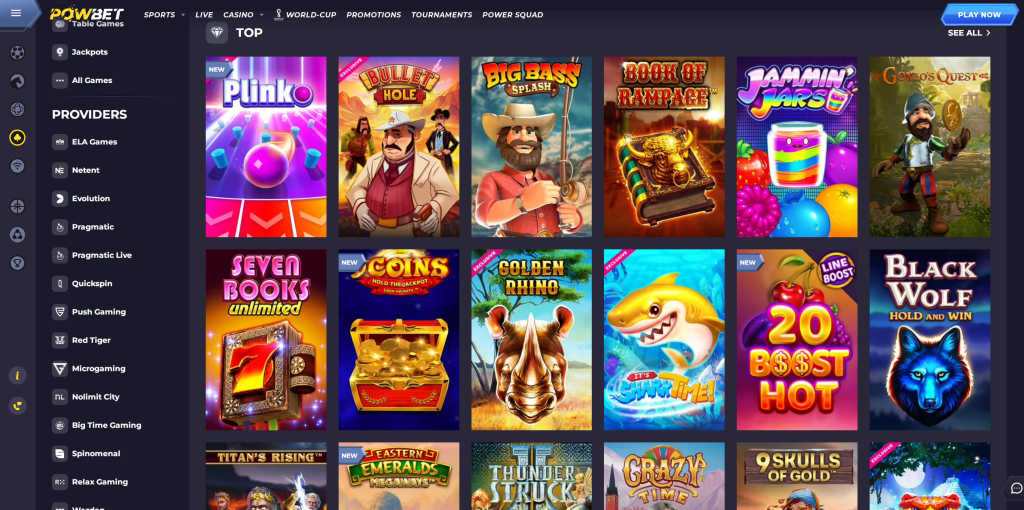Open the Seven Books Unlimited game

266,340
